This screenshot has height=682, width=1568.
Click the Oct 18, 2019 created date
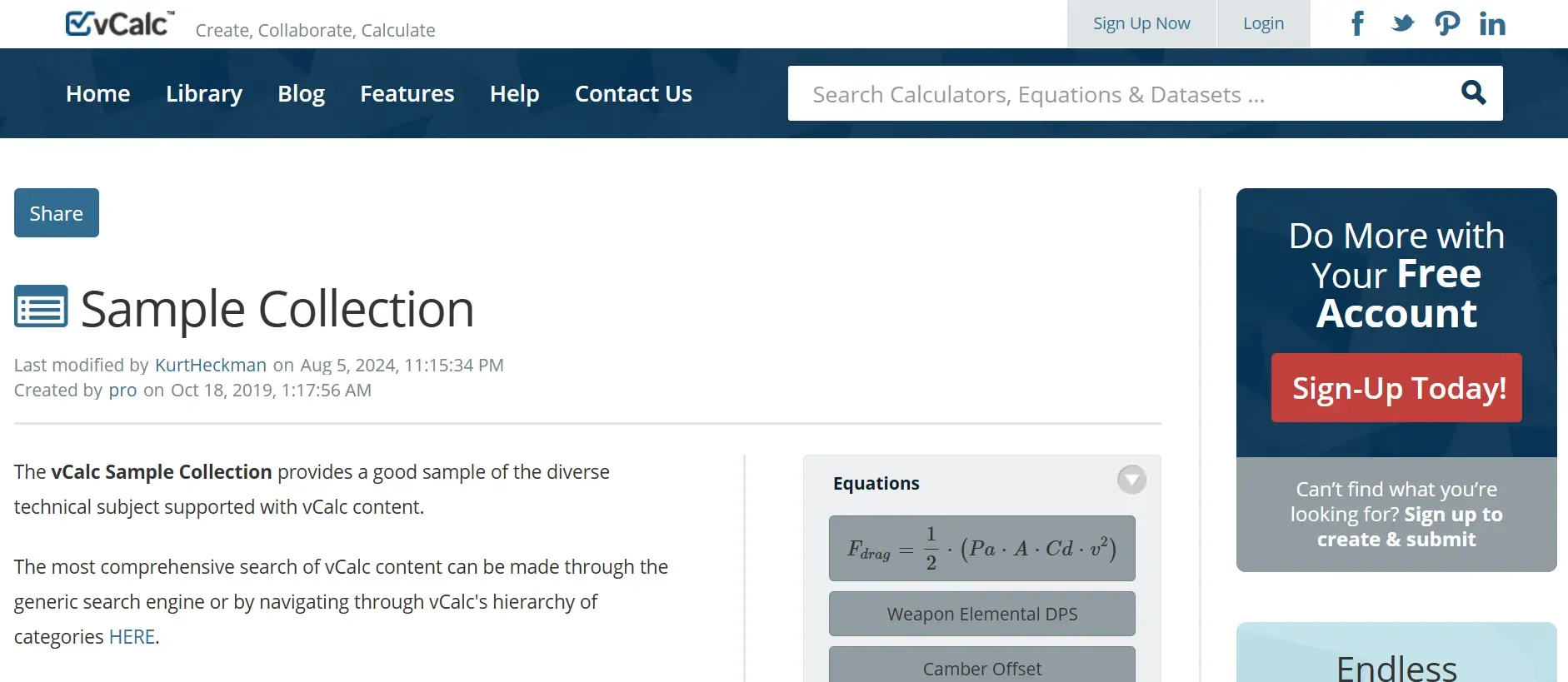click(271, 391)
